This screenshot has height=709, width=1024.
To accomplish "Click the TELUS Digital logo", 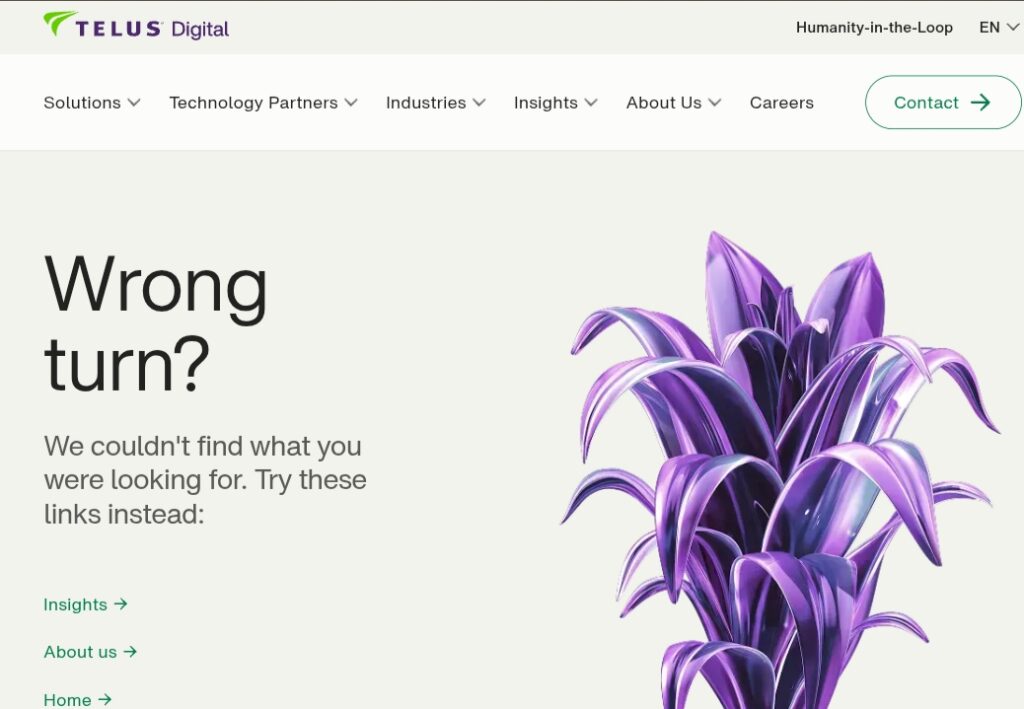I will pyautogui.click(x=136, y=26).
